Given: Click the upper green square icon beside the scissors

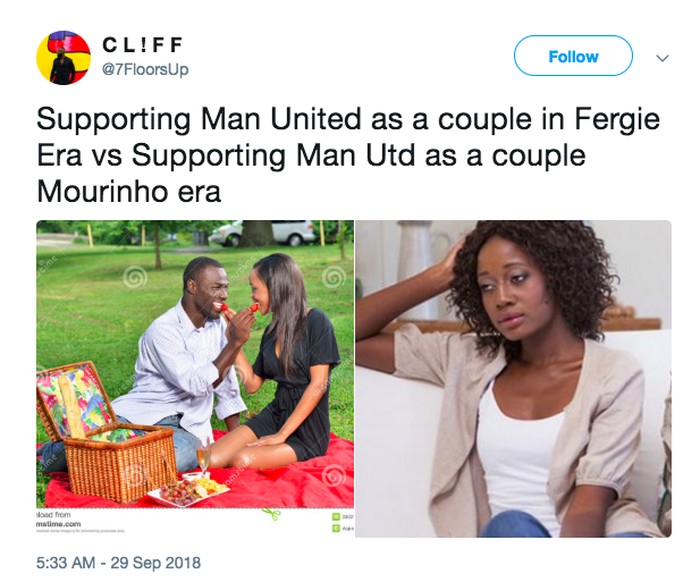Looking at the screenshot, I should click(x=335, y=517).
